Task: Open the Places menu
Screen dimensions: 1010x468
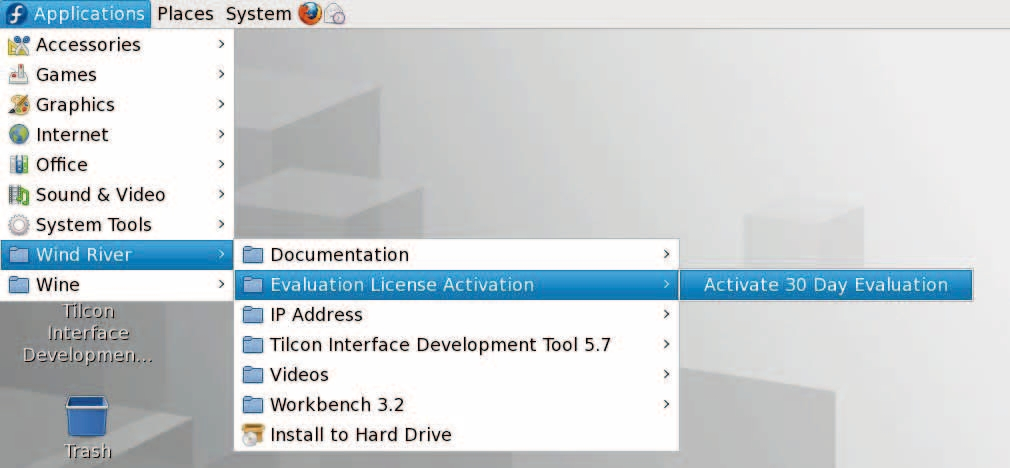Action: point(185,14)
